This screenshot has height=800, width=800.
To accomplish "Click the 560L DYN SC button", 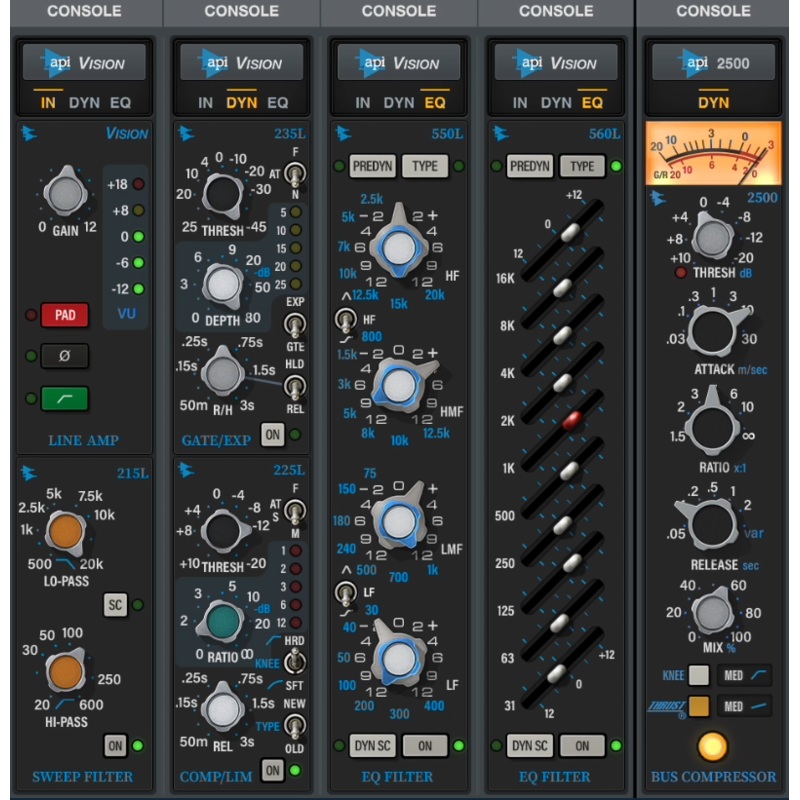I will (530, 745).
